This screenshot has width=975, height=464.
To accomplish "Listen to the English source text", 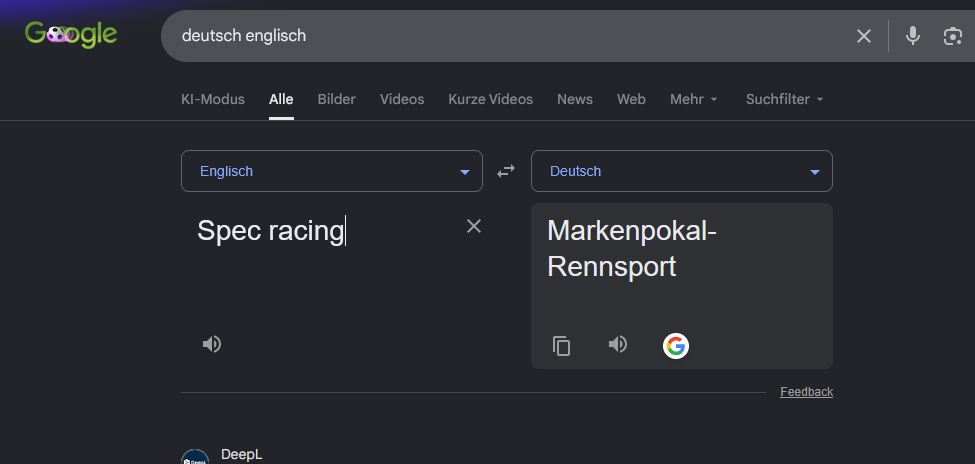I will pos(211,344).
